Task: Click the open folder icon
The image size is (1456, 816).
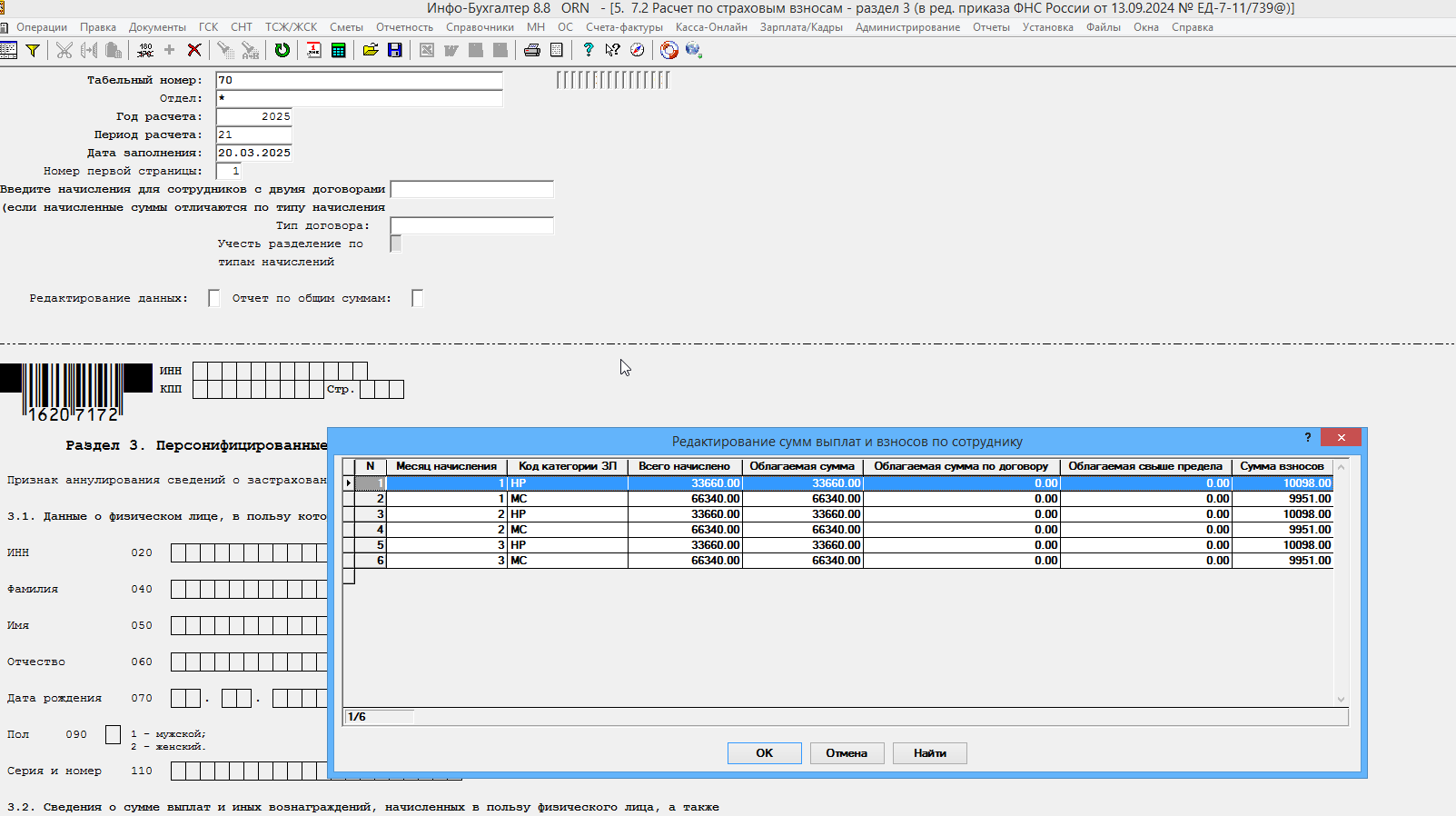Action: [x=371, y=50]
